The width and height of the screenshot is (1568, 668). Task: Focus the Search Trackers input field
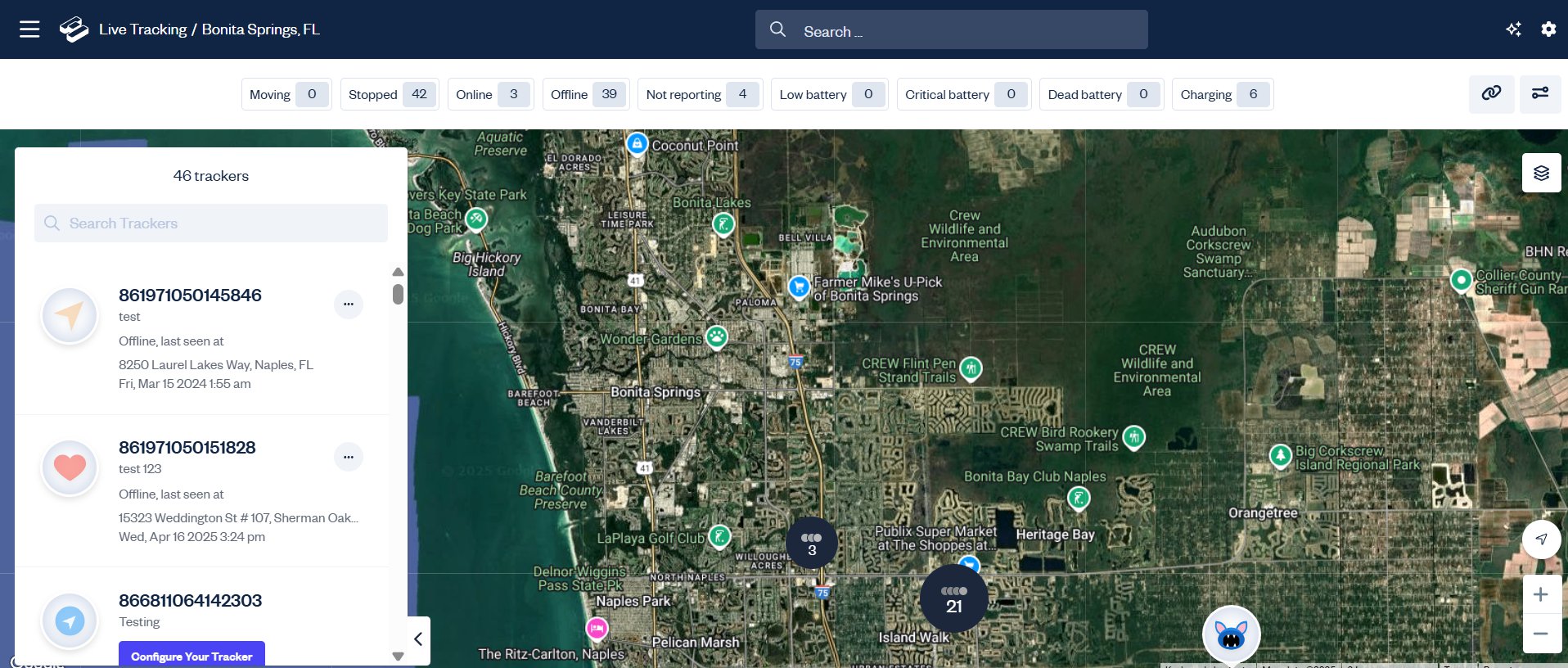tap(211, 223)
